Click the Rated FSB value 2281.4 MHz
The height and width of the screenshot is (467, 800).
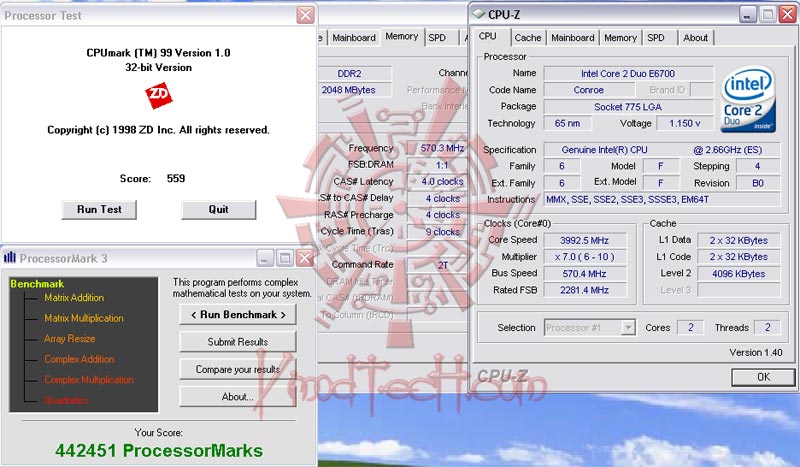(585, 290)
